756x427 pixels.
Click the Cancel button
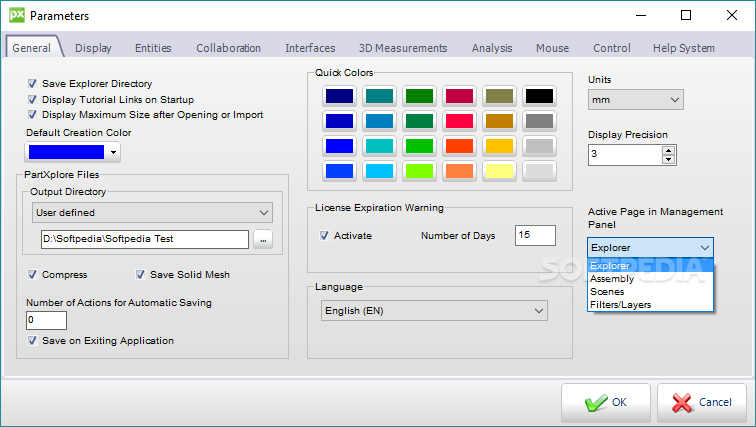pyautogui.click(x=702, y=402)
